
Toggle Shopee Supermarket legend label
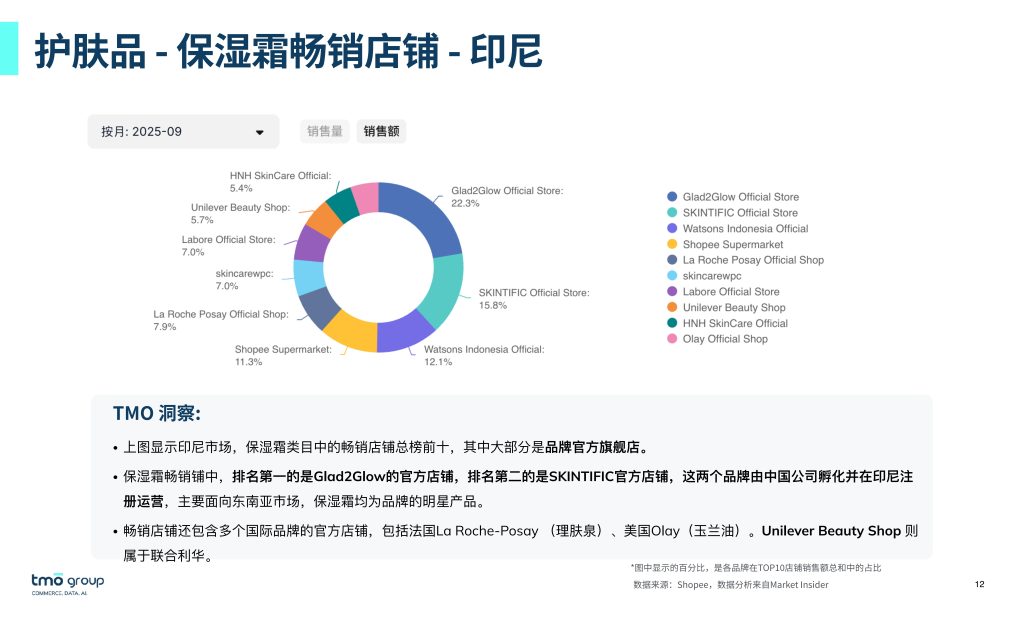[733, 244]
